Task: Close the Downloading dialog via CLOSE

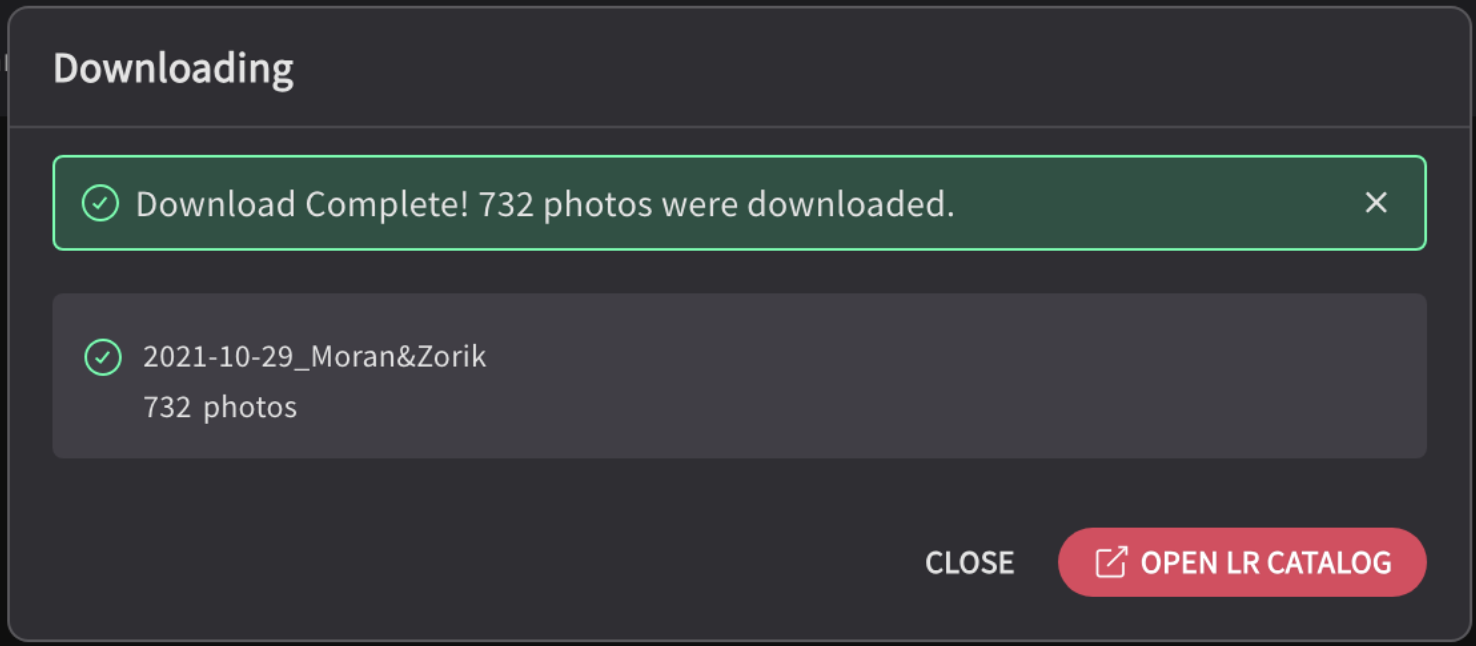Action: [x=969, y=563]
